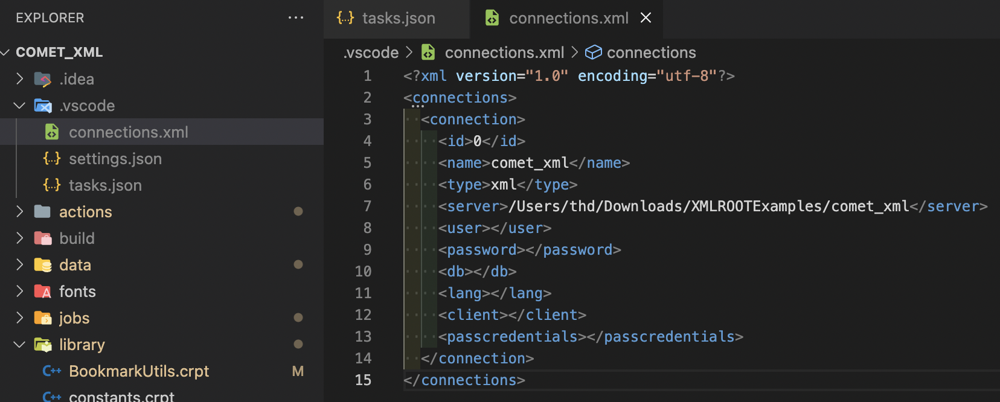Click the client tag on line 12
The width and height of the screenshot is (1000, 402).
click(x=473, y=315)
